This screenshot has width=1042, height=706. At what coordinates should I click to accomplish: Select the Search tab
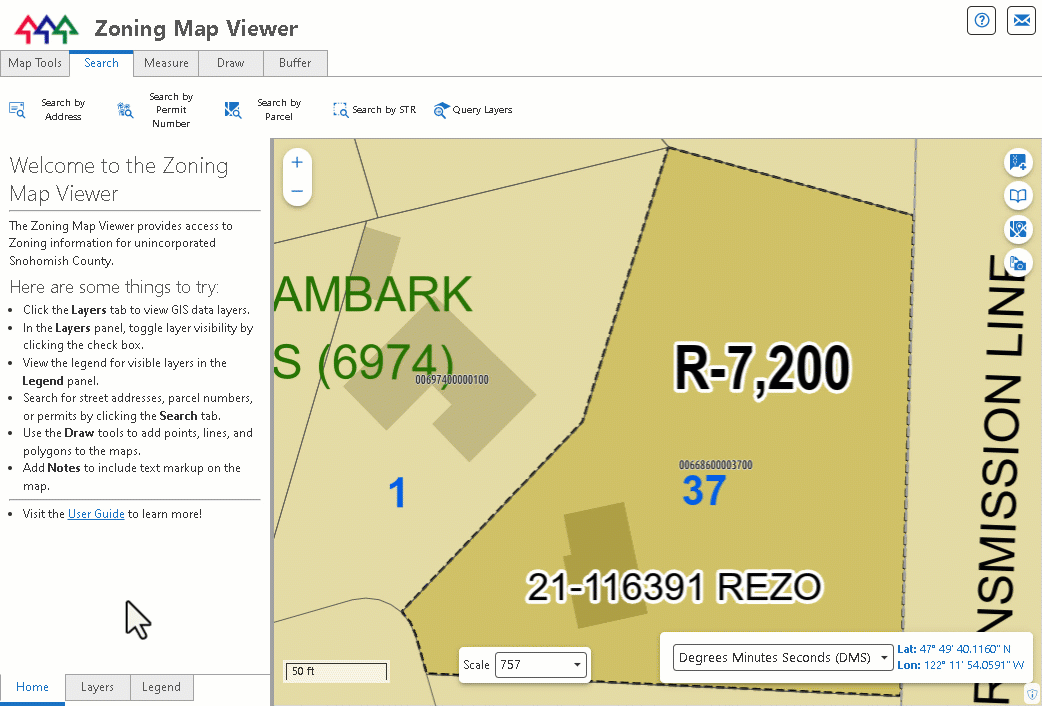[x=101, y=63]
